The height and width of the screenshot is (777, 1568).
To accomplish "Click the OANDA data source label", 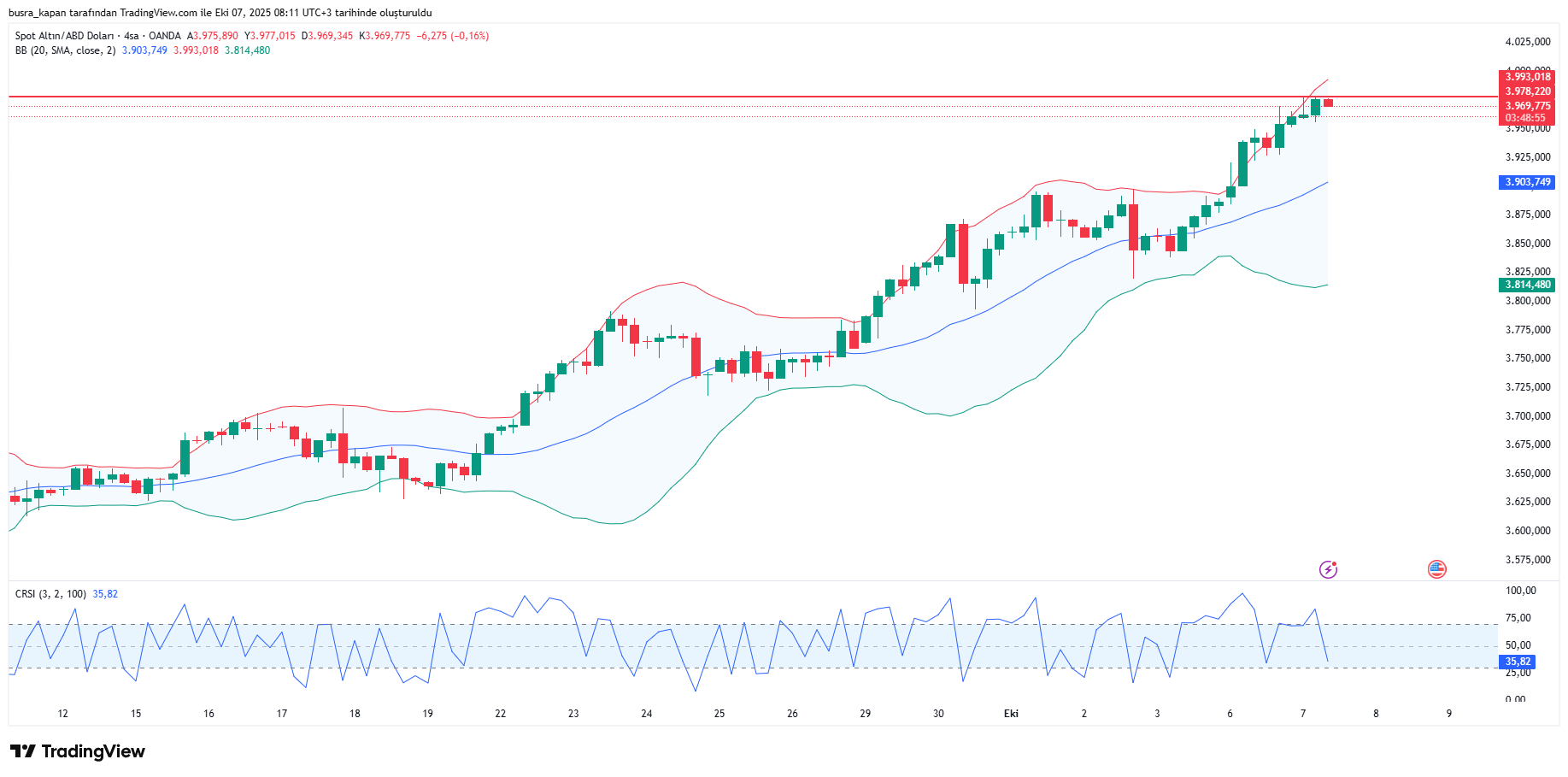I will [165, 36].
